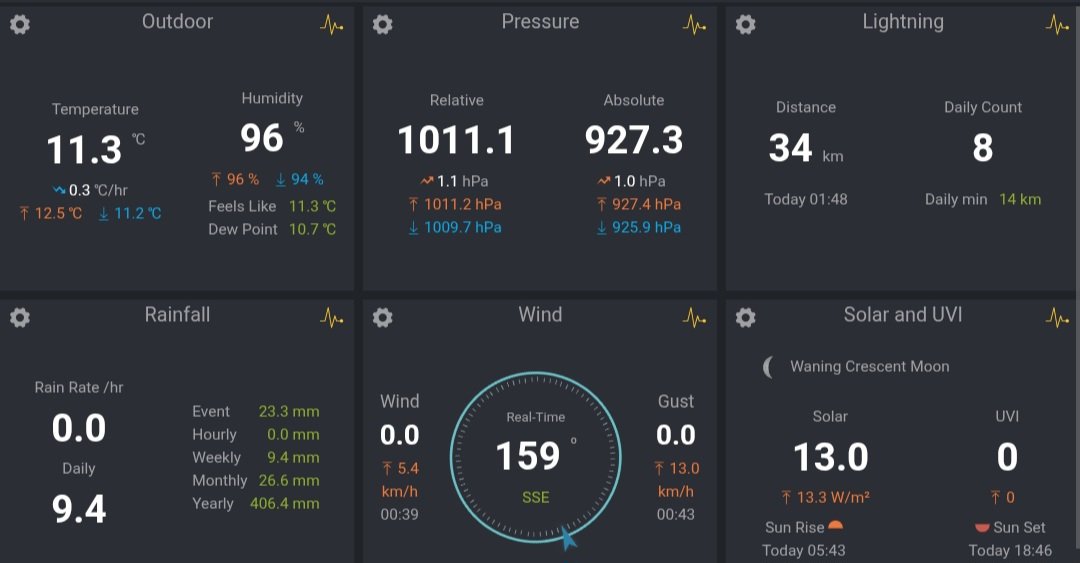Click the Dew Point value 10.7 °C
The width and height of the screenshot is (1080, 563).
[313, 229]
